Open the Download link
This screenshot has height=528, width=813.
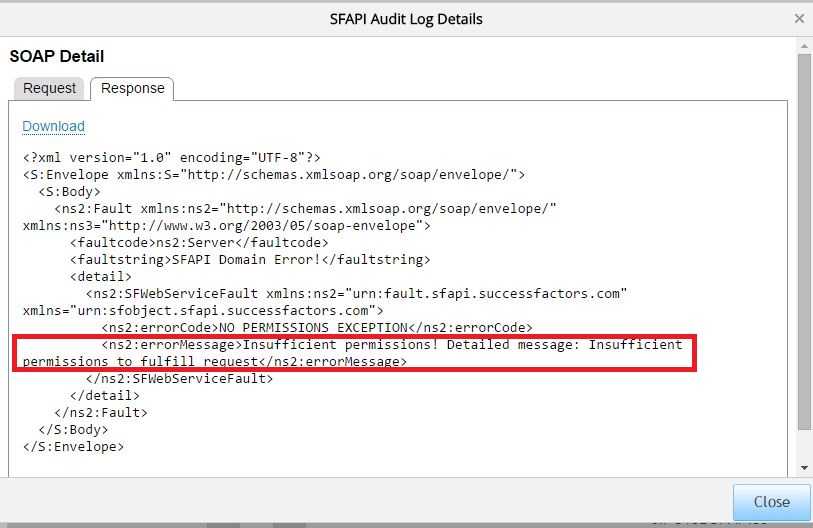(x=53, y=126)
